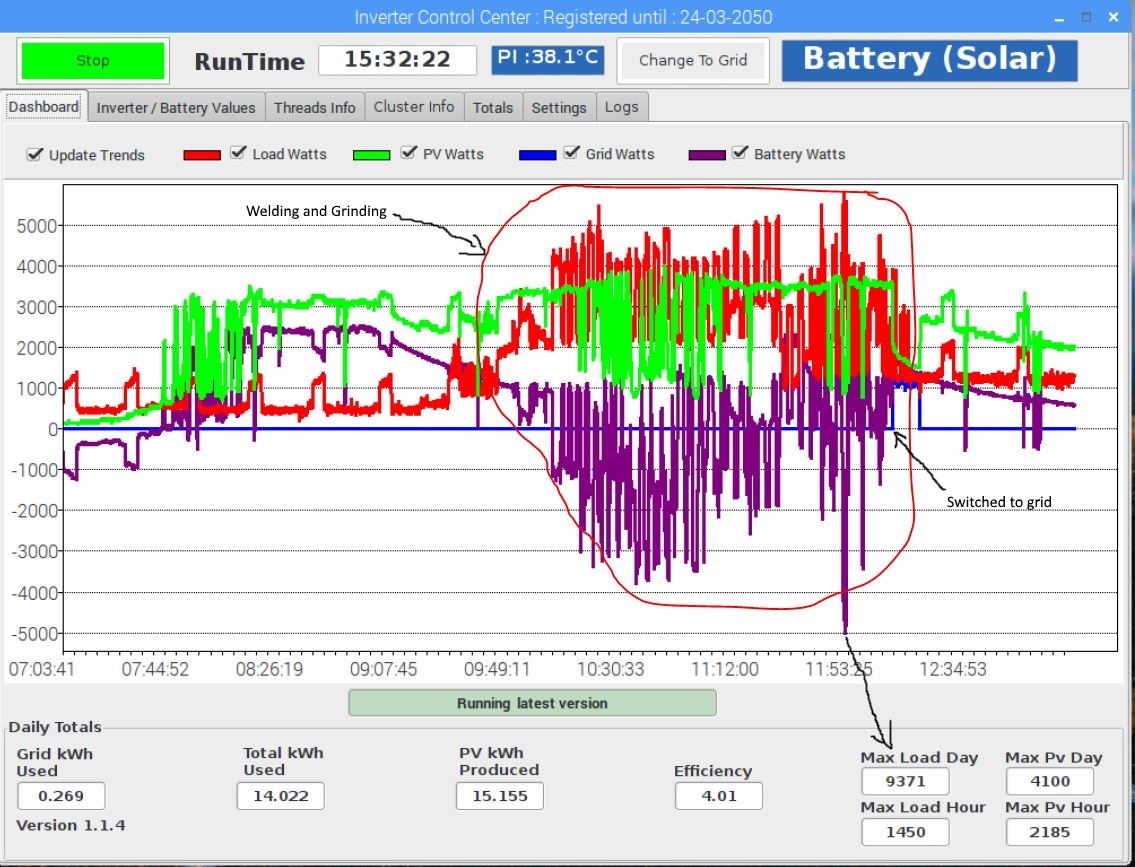Click the Max Load Hour field 1450
Image resolution: width=1135 pixels, height=867 pixels.
(x=905, y=832)
